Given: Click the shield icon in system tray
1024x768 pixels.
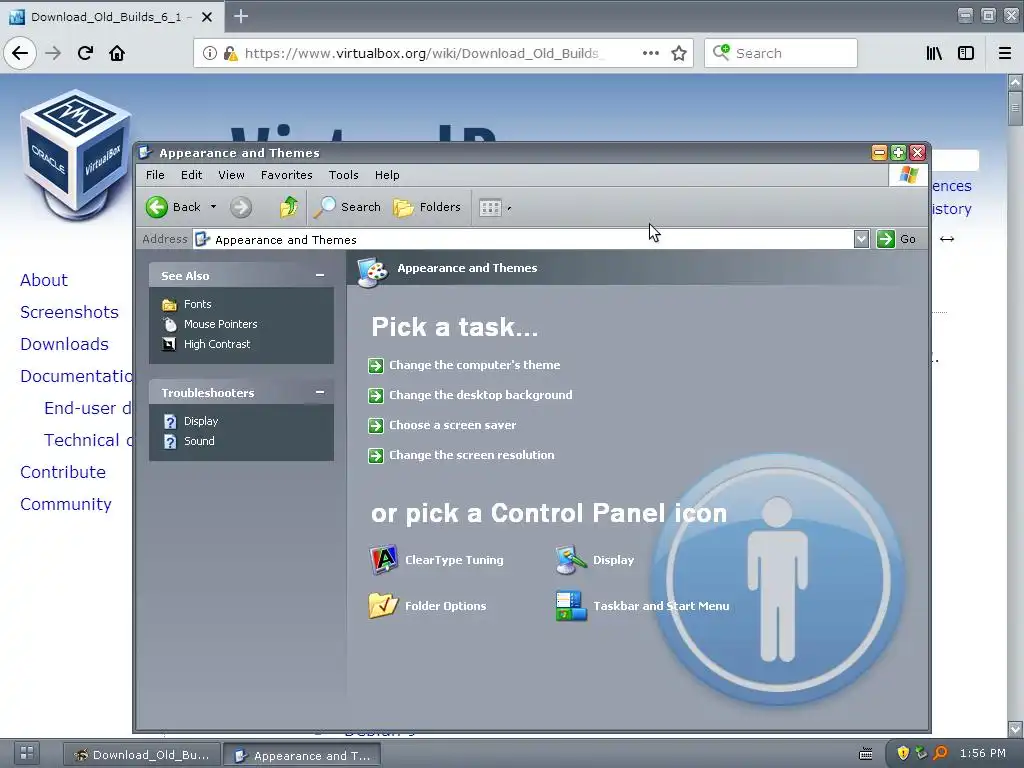Looking at the screenshot, I should tap(903, 753).
